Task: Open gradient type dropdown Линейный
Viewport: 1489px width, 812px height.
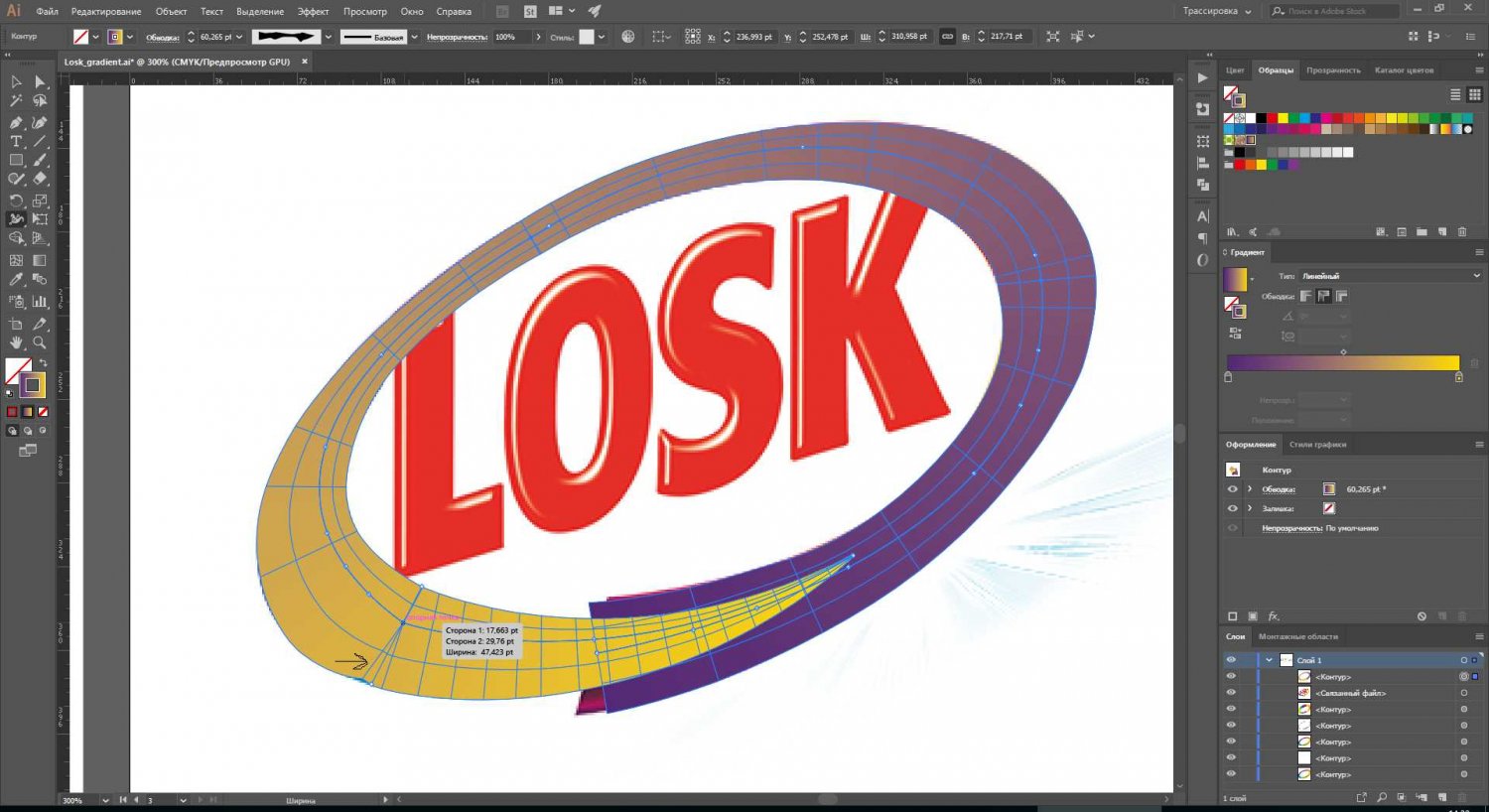Action: [1390, 276]
